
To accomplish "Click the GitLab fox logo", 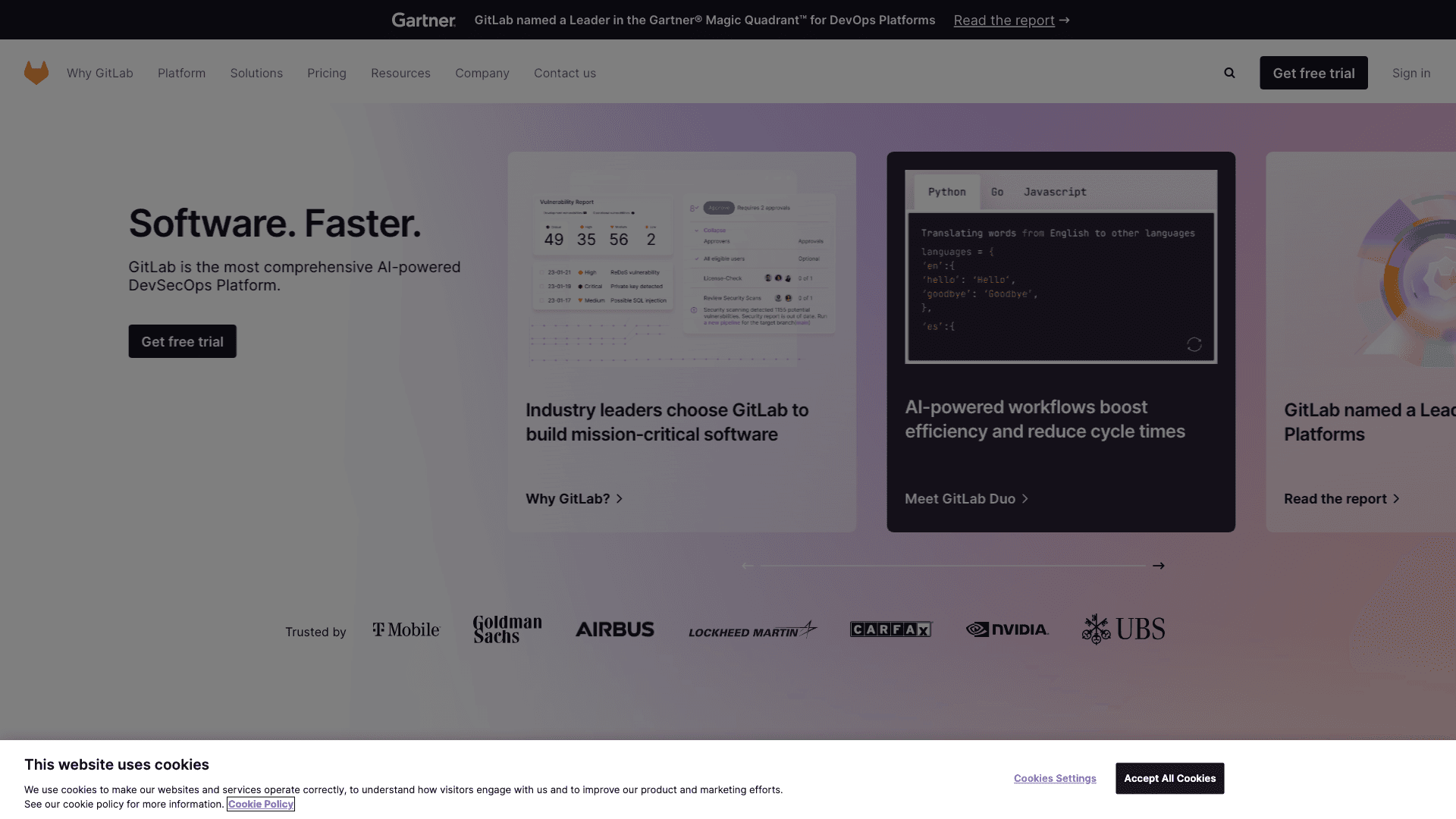I will click(36, 73).
